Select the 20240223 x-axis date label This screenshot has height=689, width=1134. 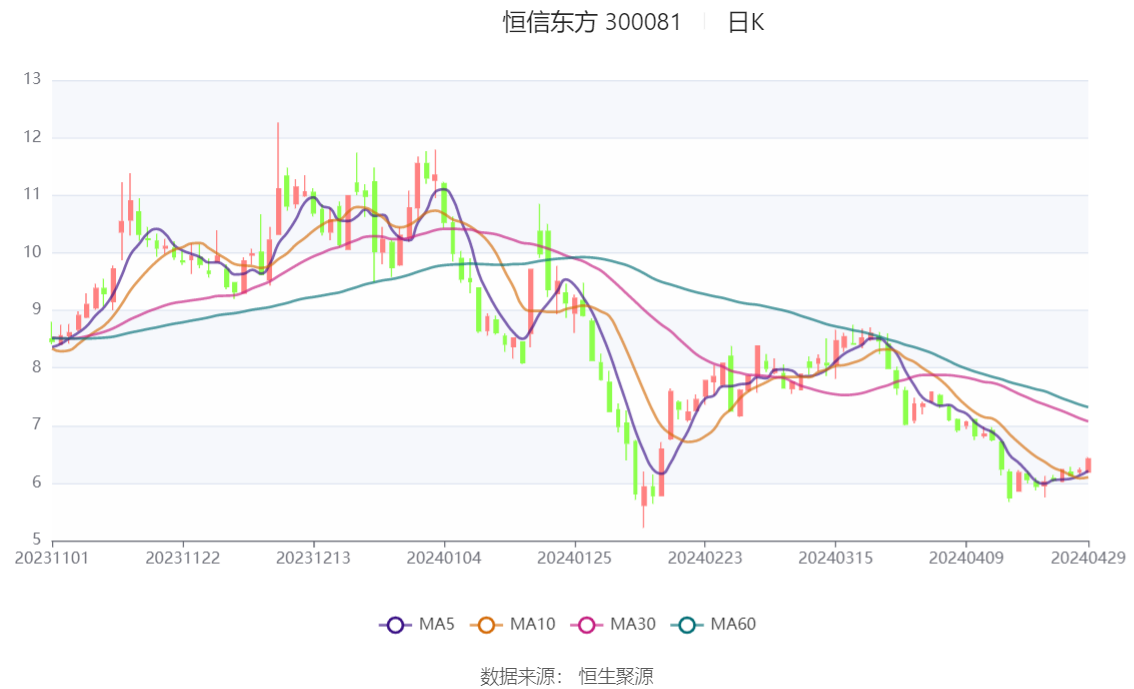(705, 558)
